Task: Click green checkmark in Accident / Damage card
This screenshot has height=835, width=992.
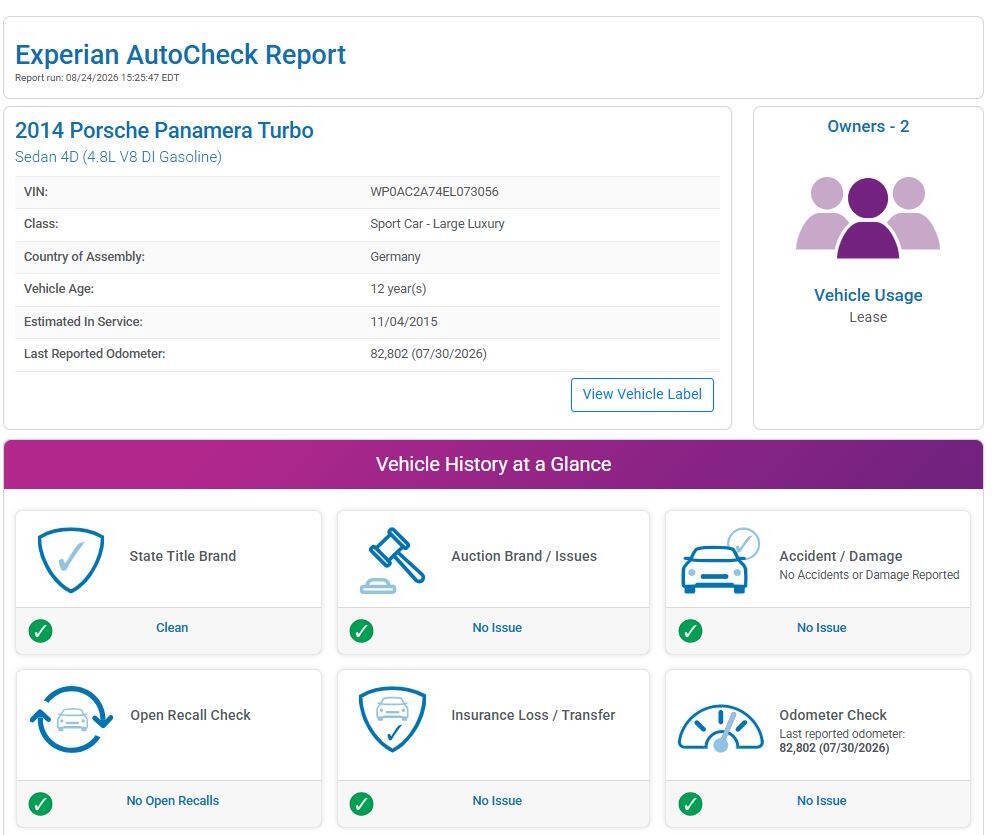Action: (x=690, y=631)
